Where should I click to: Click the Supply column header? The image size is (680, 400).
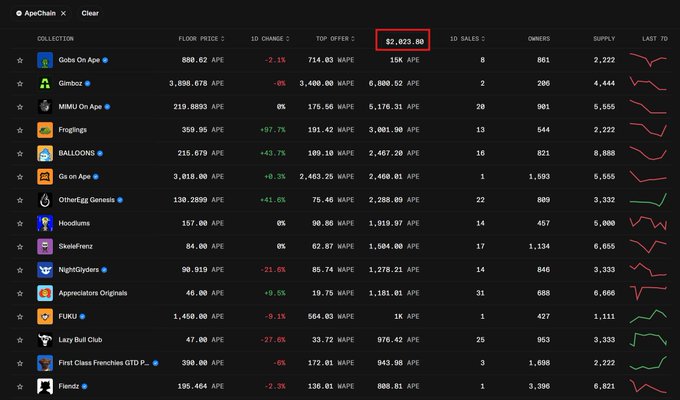[604, 39]
